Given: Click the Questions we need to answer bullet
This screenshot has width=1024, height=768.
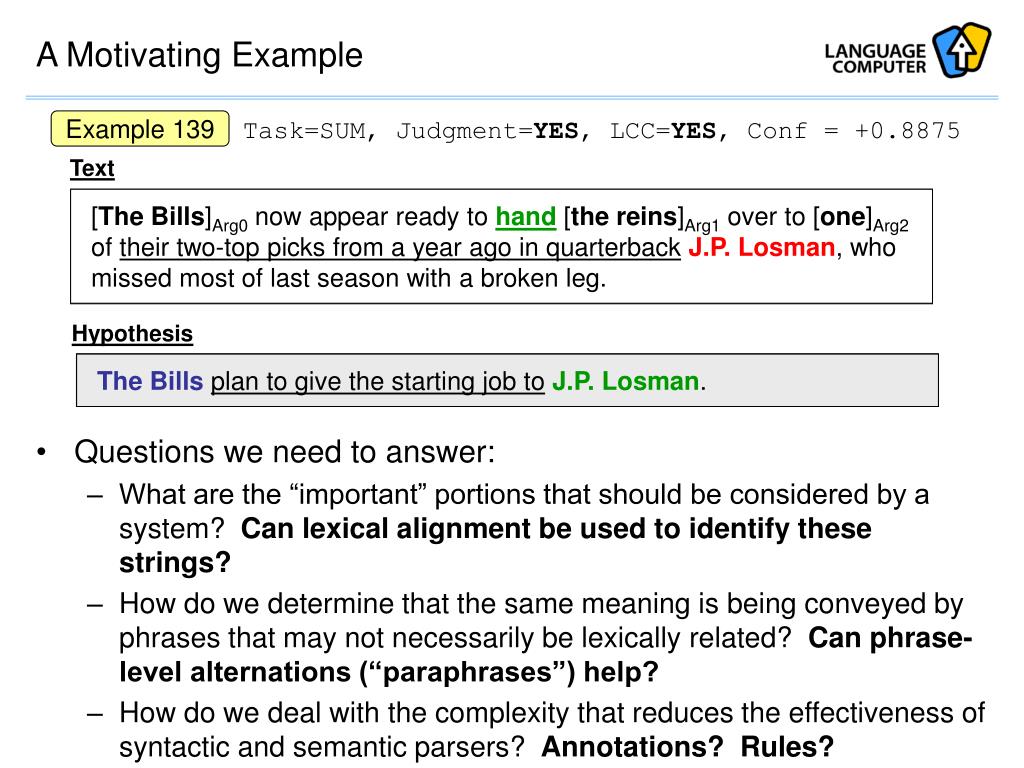Looking at the screenshot, I should tap(284, 452).
